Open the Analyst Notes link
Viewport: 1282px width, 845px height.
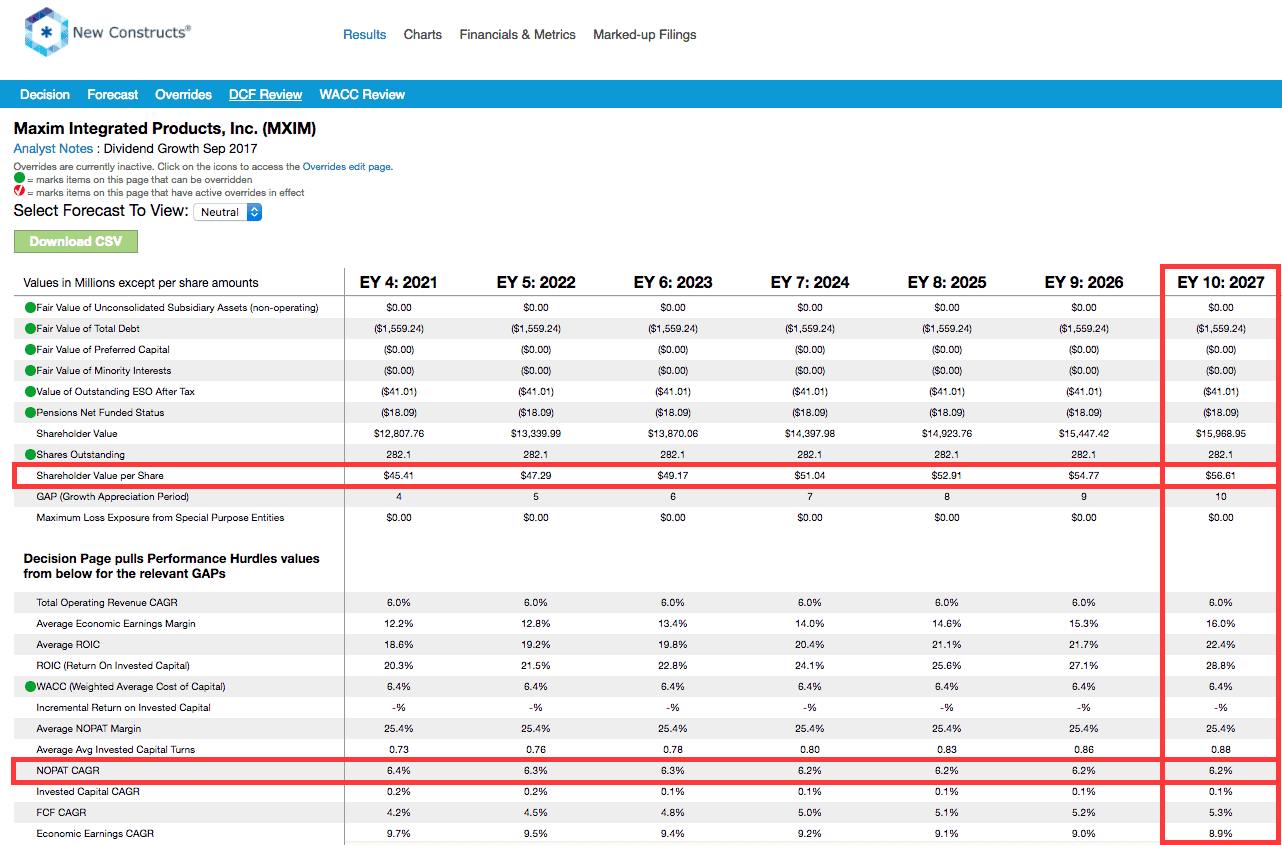[53, 149]
